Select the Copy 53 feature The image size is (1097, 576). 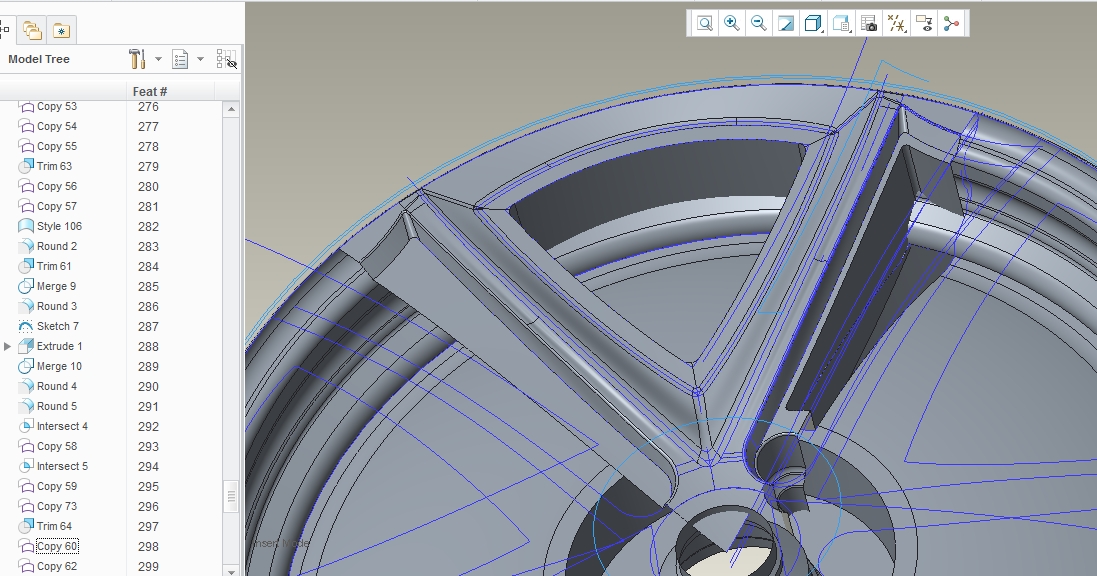tap(57, 106)
